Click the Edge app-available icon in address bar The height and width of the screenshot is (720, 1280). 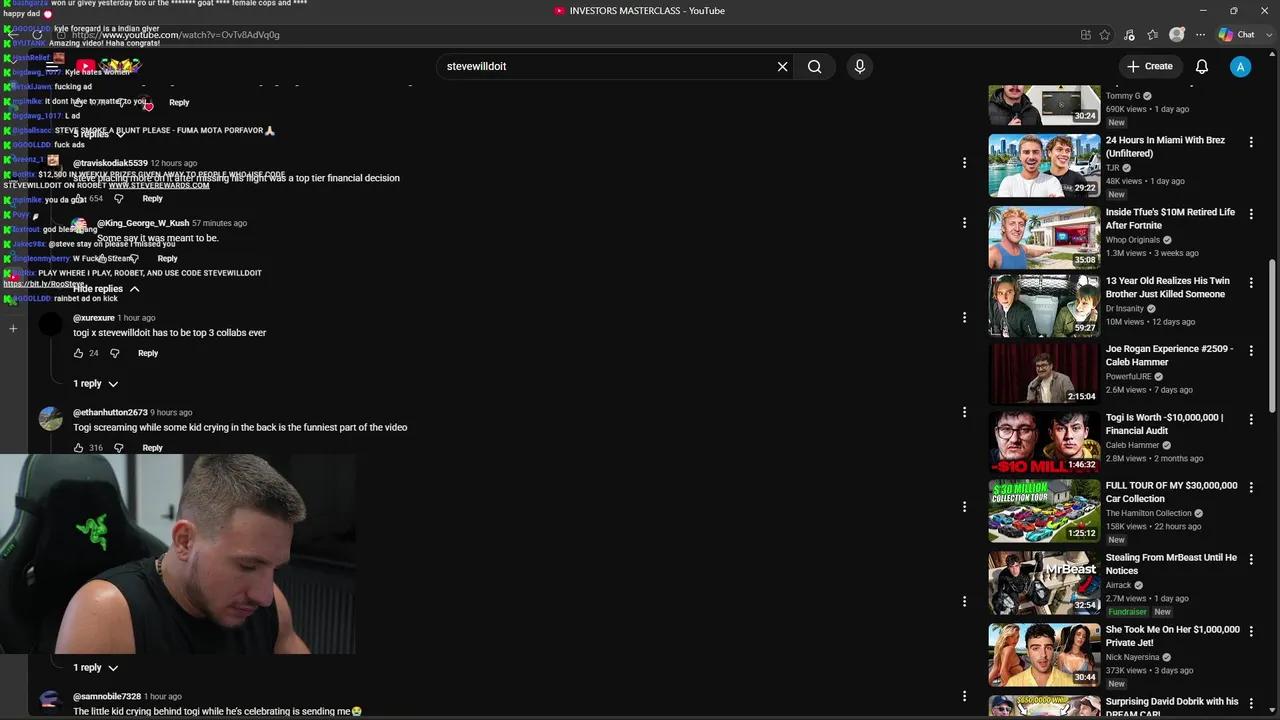click(1085, 34)
